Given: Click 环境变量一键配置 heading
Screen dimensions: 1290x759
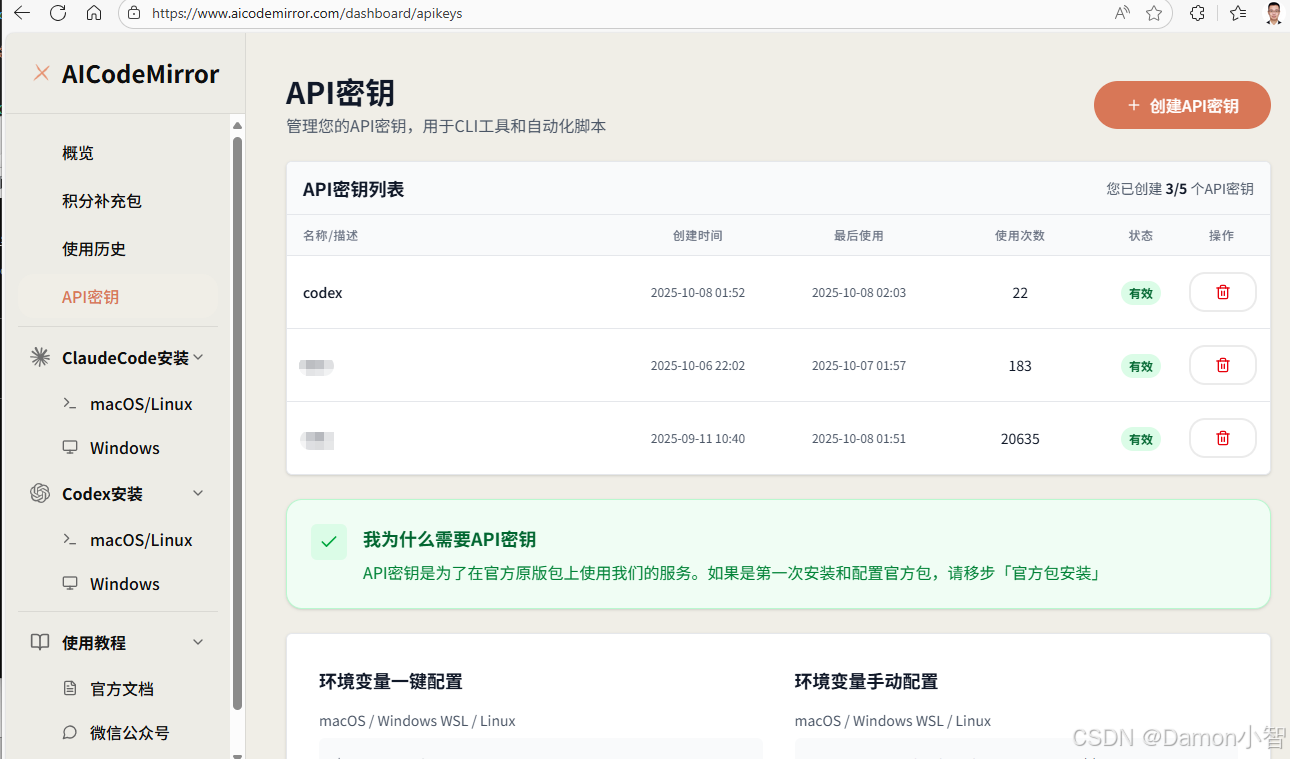Looking at the screenshot, I should pyautogui.click(x=391, y=682).
